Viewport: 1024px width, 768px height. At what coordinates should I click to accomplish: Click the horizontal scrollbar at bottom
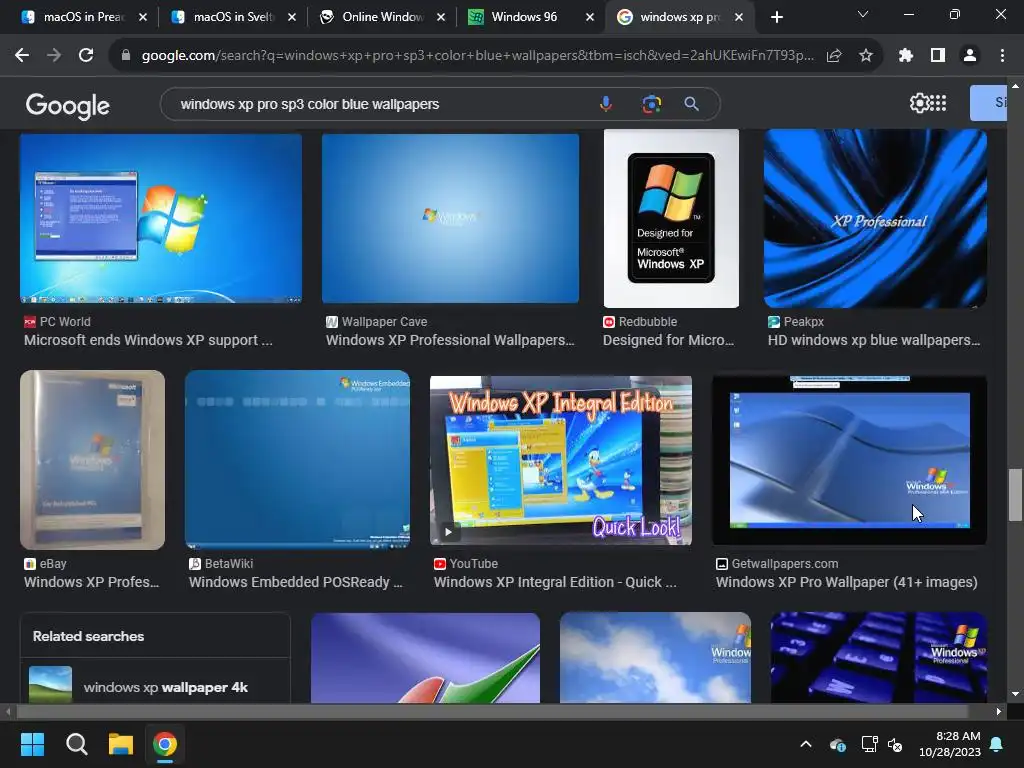click(x=492, y=711)
